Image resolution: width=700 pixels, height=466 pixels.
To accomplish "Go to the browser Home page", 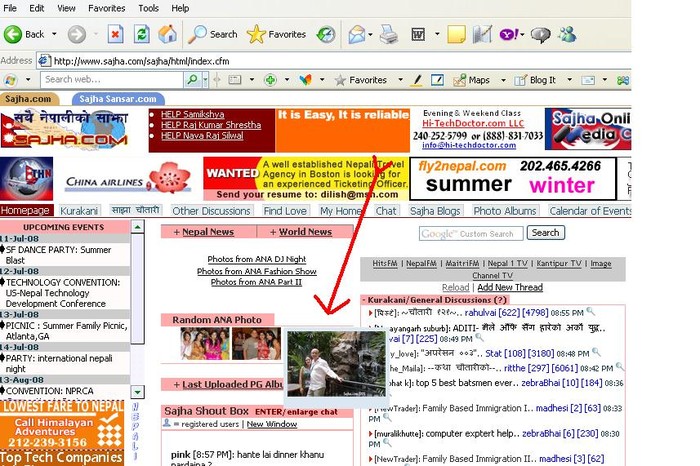I will tap(167, 34).
